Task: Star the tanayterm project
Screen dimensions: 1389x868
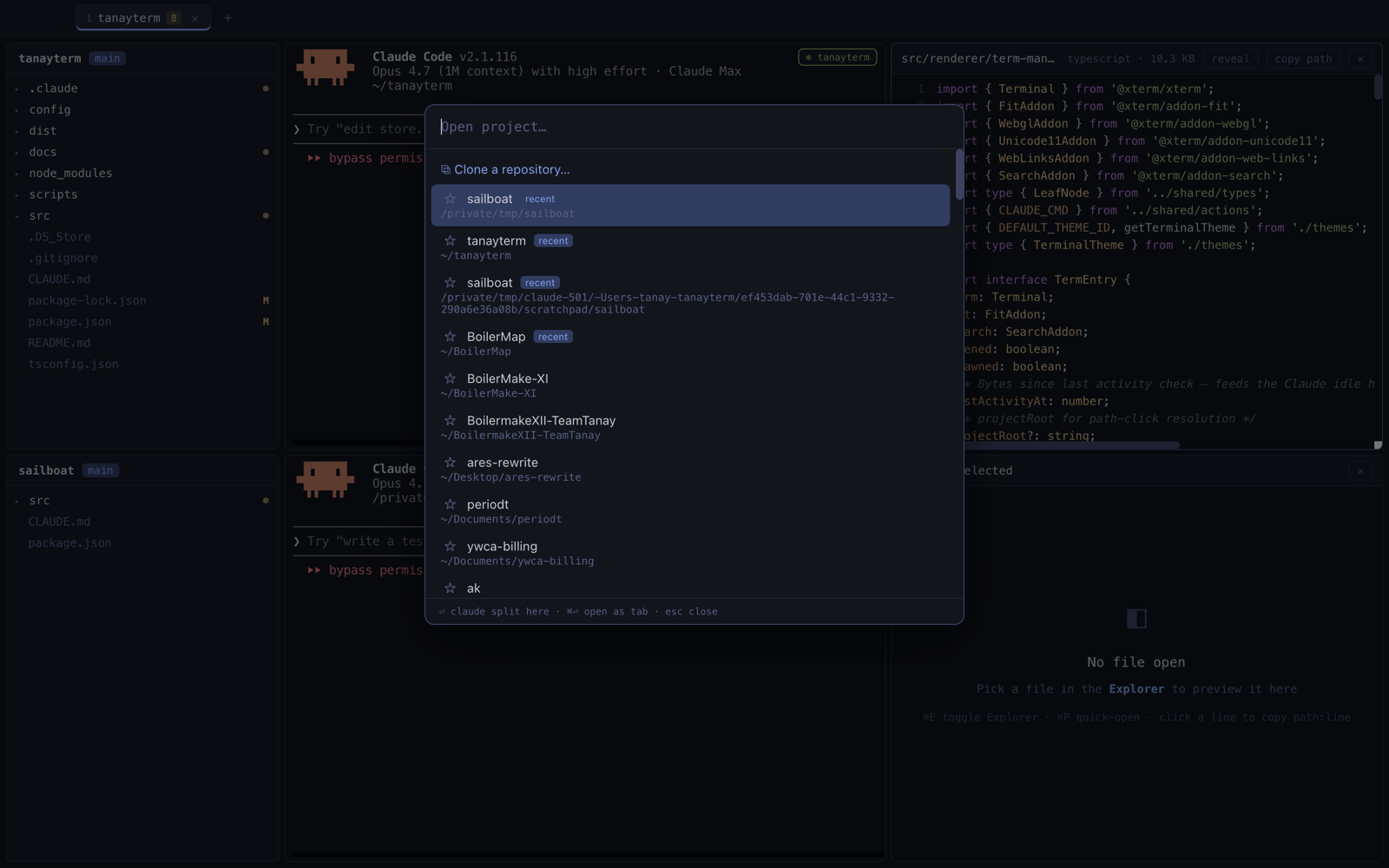Action: coord(450,240)
